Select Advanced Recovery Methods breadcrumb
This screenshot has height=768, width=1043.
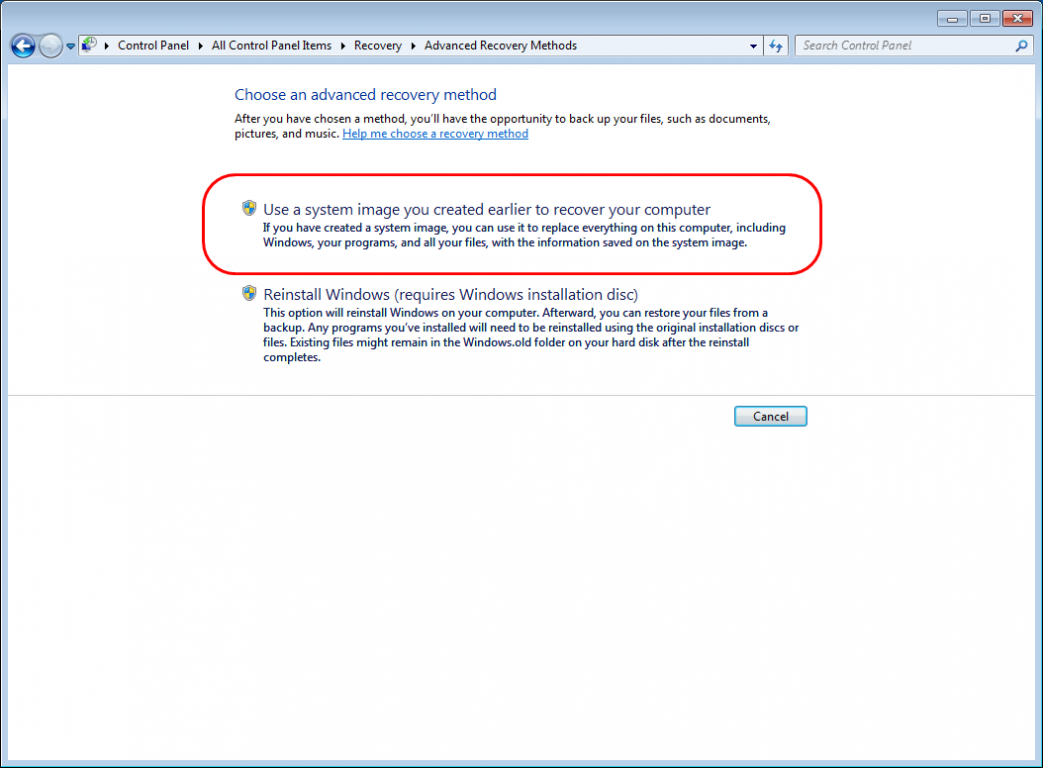[500, 46]
